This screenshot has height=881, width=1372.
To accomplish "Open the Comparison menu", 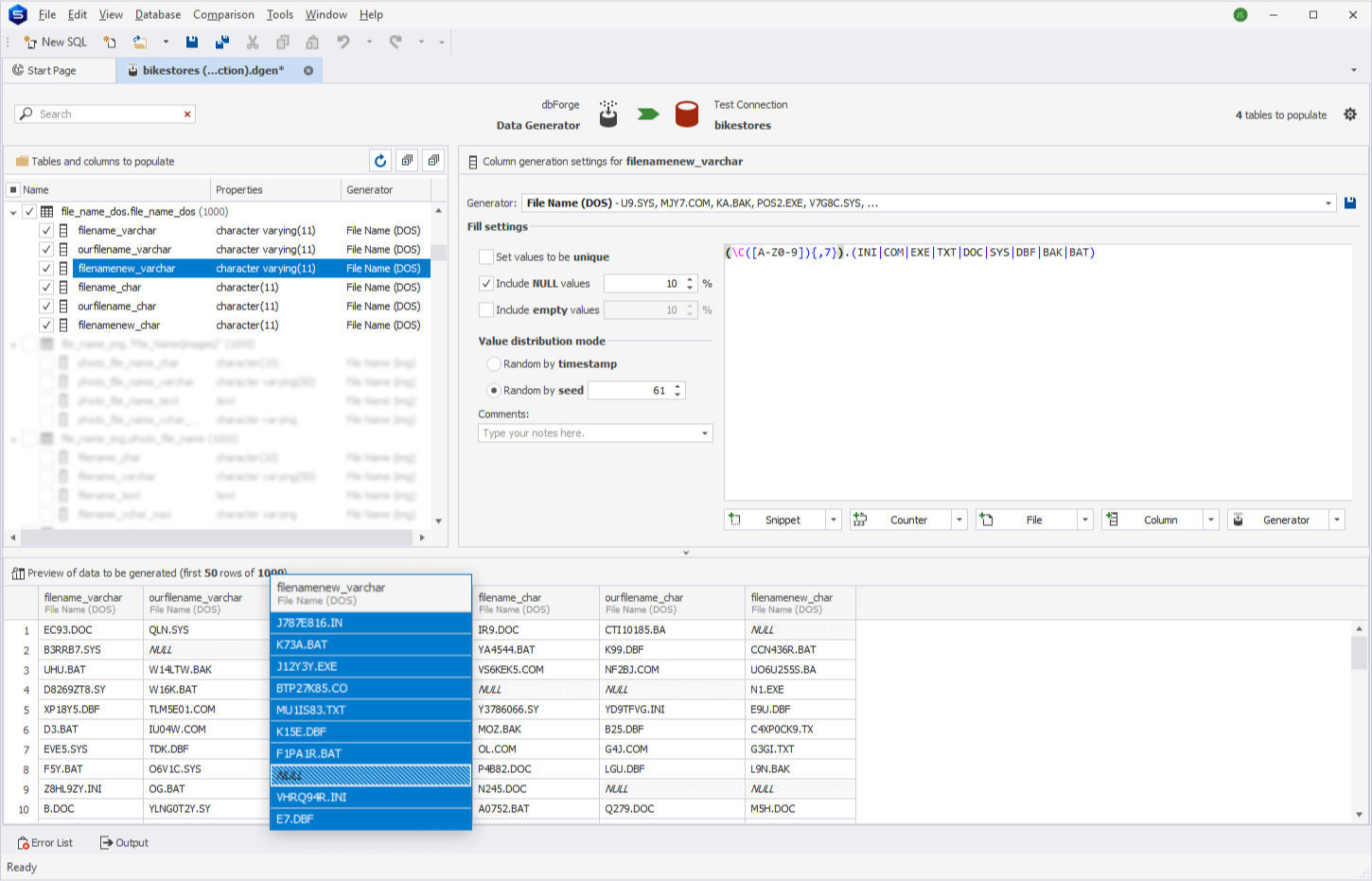I will pos(223,14).
